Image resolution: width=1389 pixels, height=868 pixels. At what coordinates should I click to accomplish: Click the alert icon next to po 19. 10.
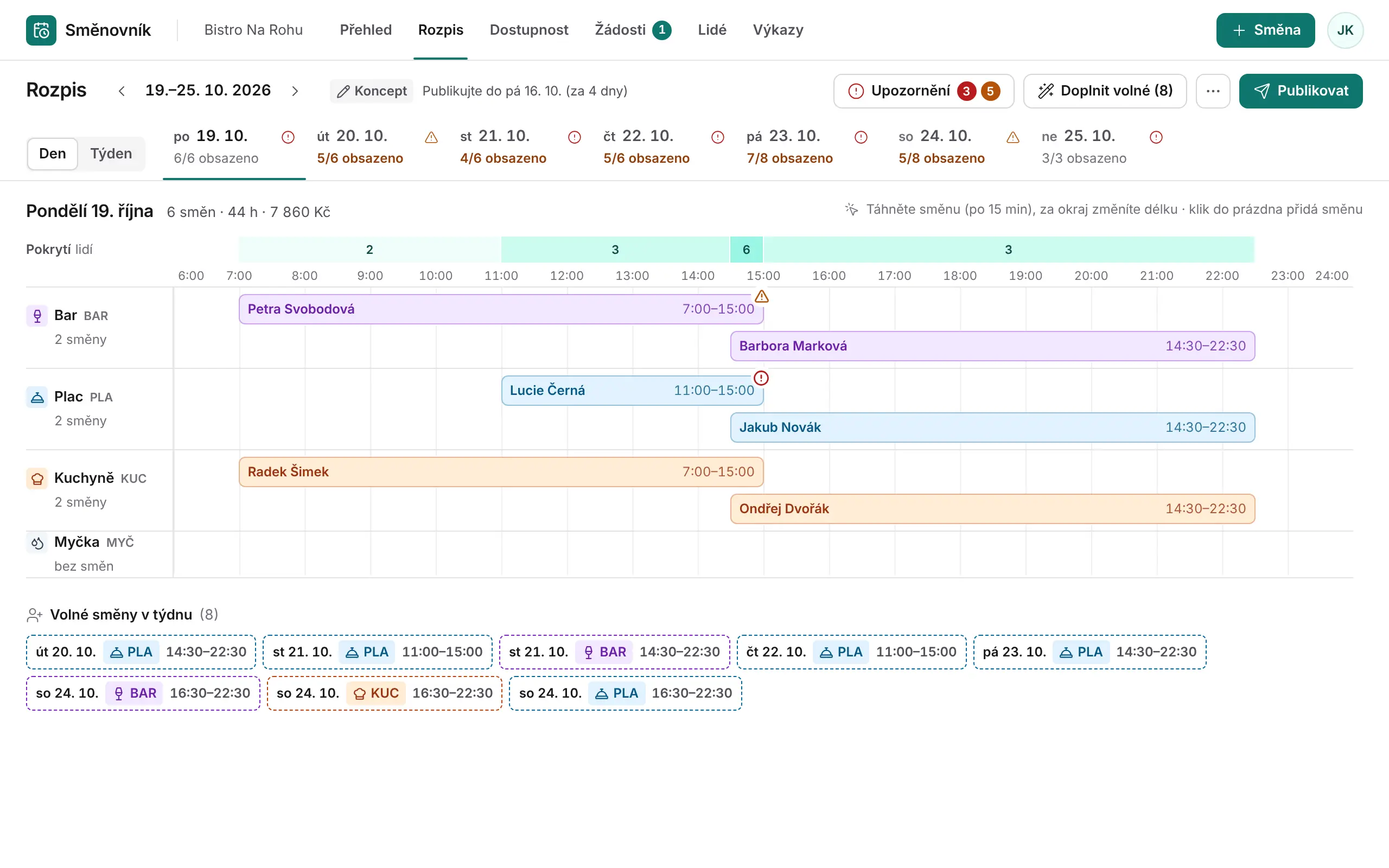pos(288,137)
